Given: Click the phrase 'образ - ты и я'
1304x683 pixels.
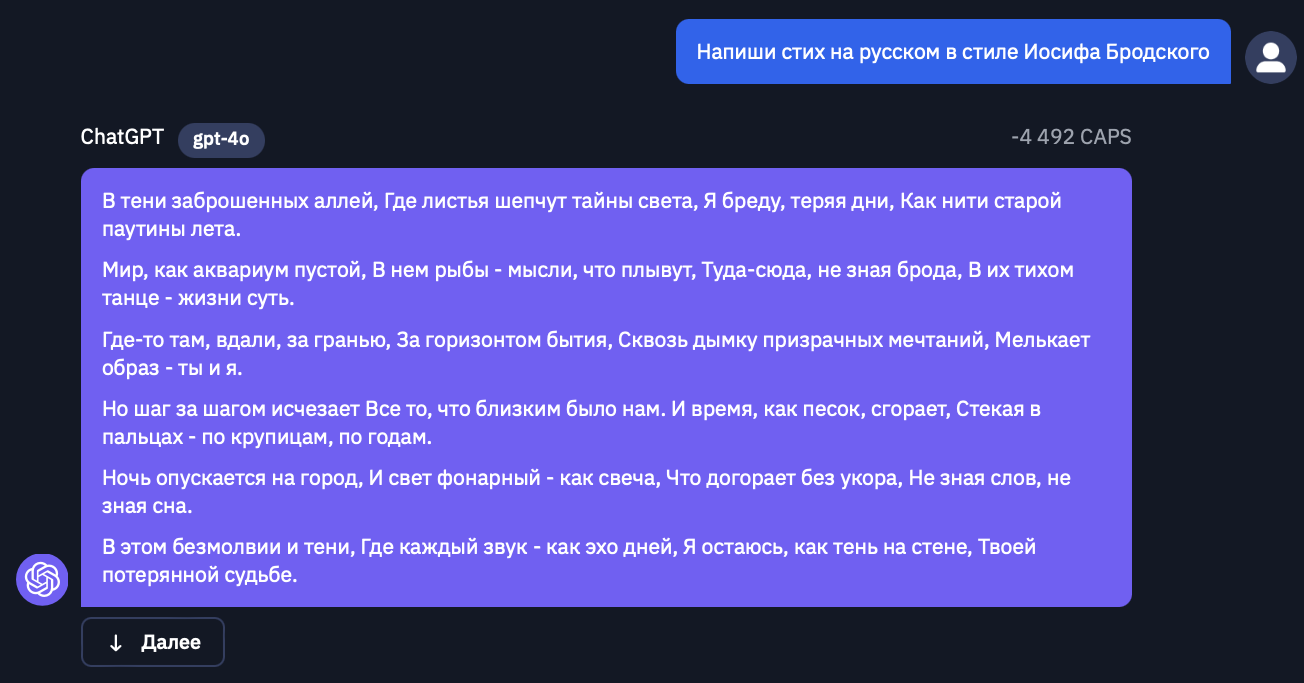Looking at the screenshot, I should [x=172, y=368].
